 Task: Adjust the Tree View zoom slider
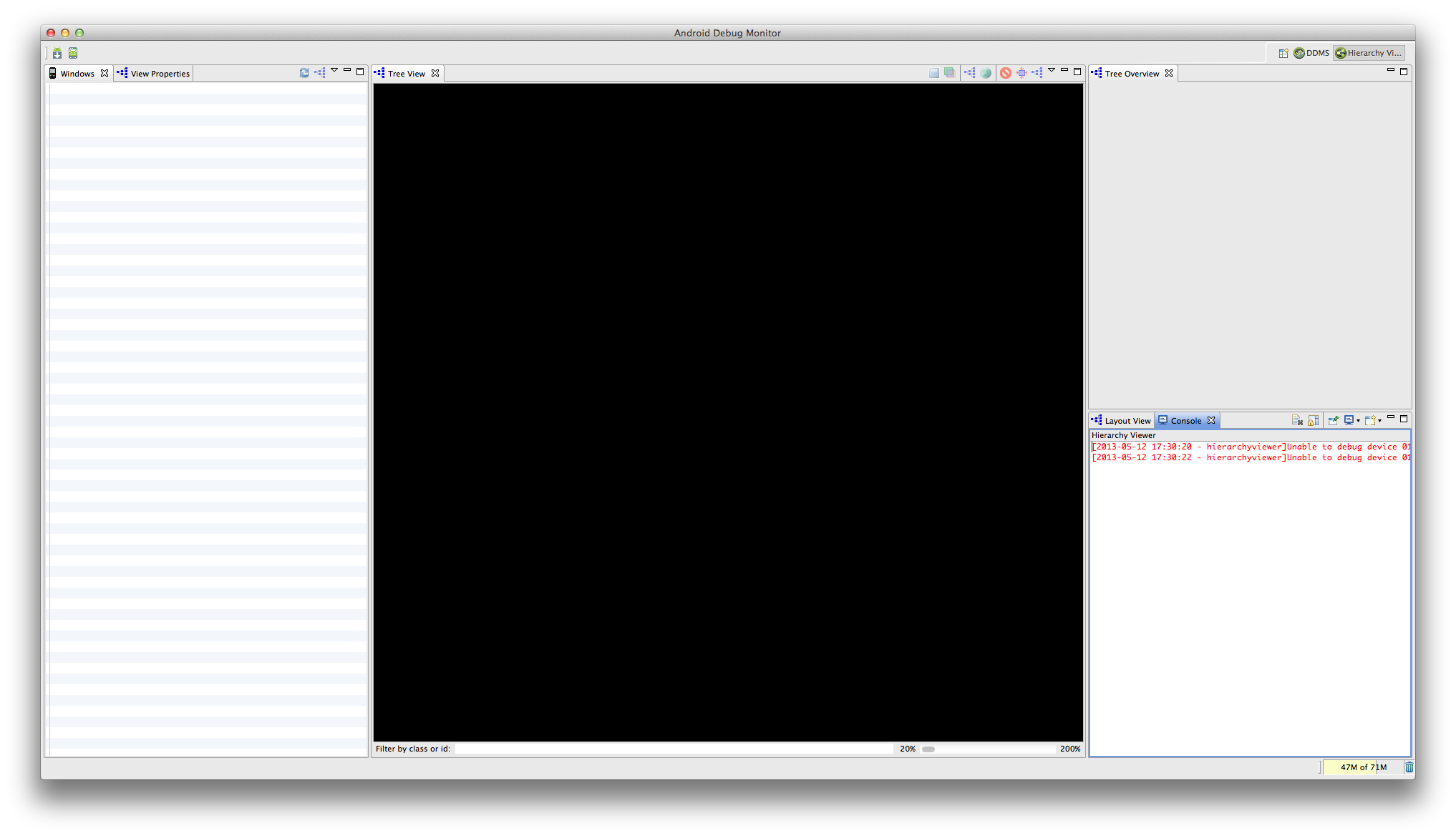[x=928, y=749]
